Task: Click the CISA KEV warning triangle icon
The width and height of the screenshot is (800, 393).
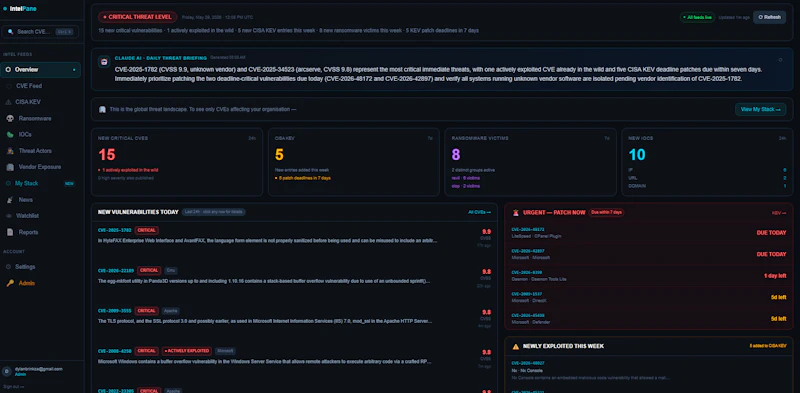Action: point(8,102)
